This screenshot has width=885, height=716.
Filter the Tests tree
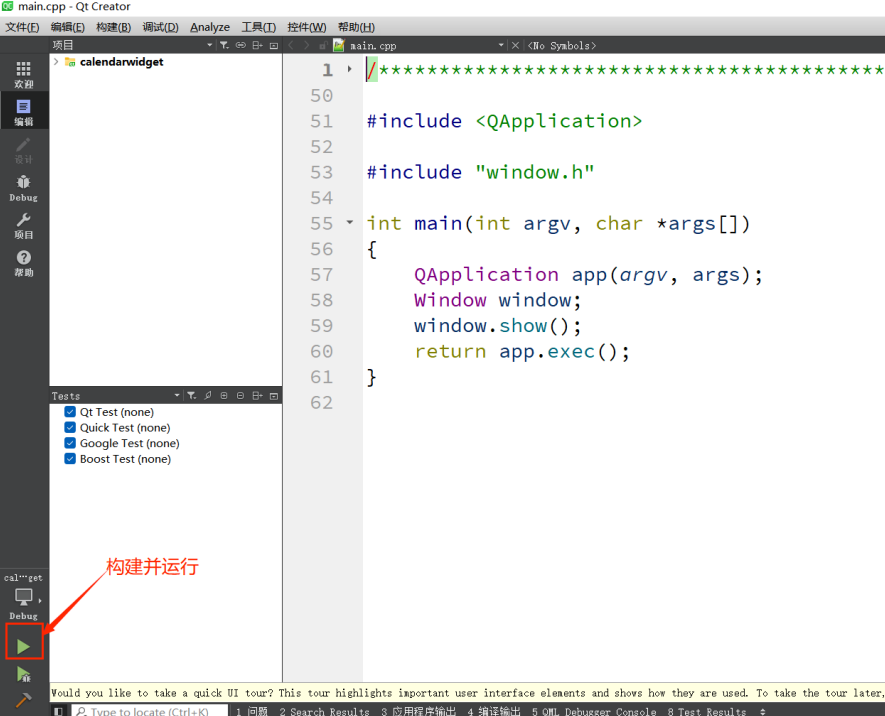192,396
